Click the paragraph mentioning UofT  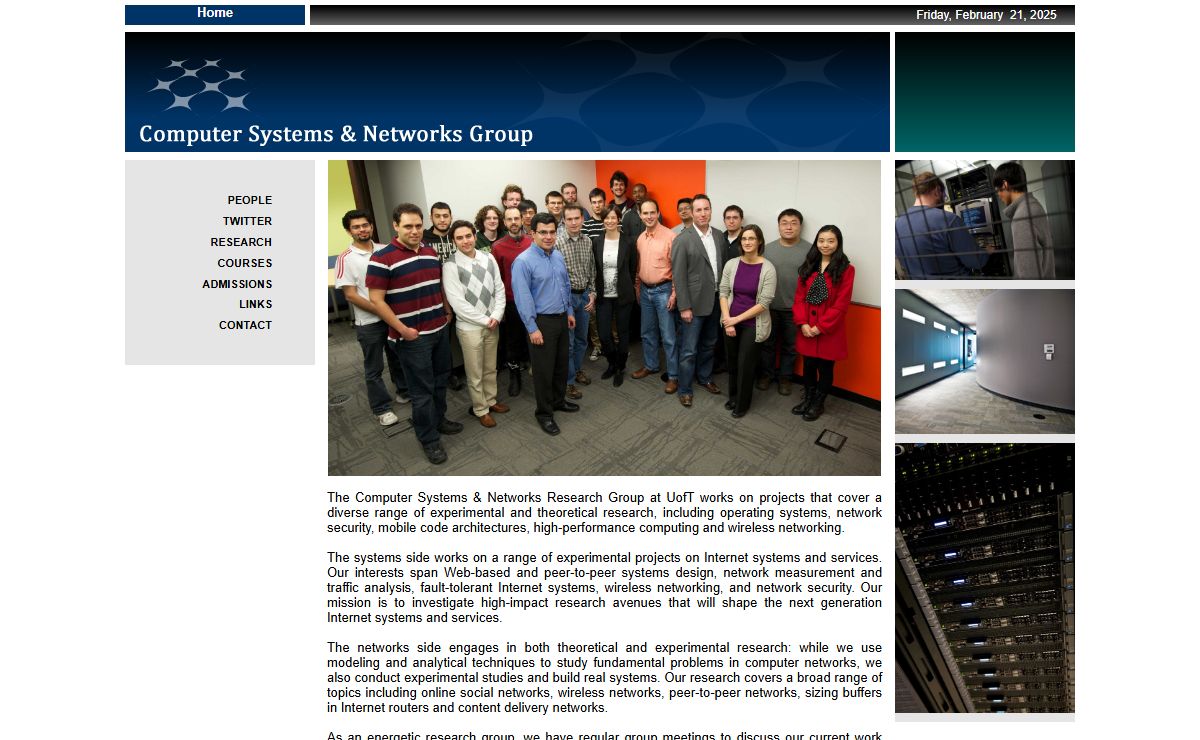click(604, 513)
